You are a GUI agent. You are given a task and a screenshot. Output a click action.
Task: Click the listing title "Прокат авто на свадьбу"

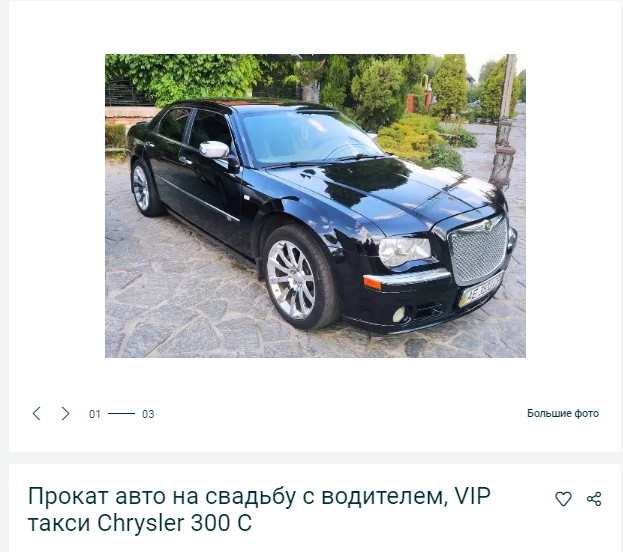pyautogui.click(x=162, y=496)
